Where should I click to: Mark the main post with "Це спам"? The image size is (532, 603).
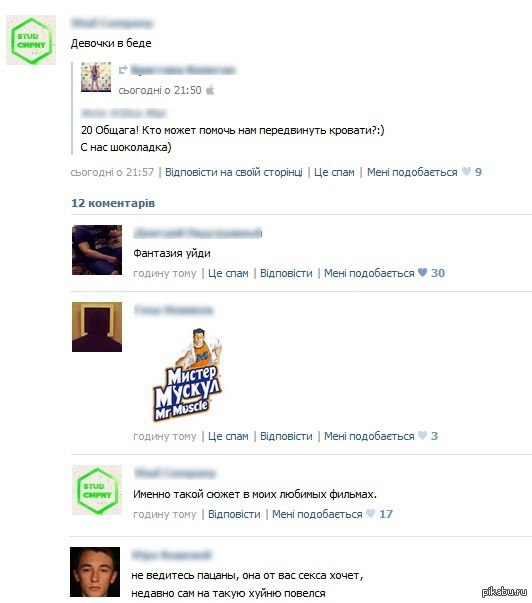point(334,172)
